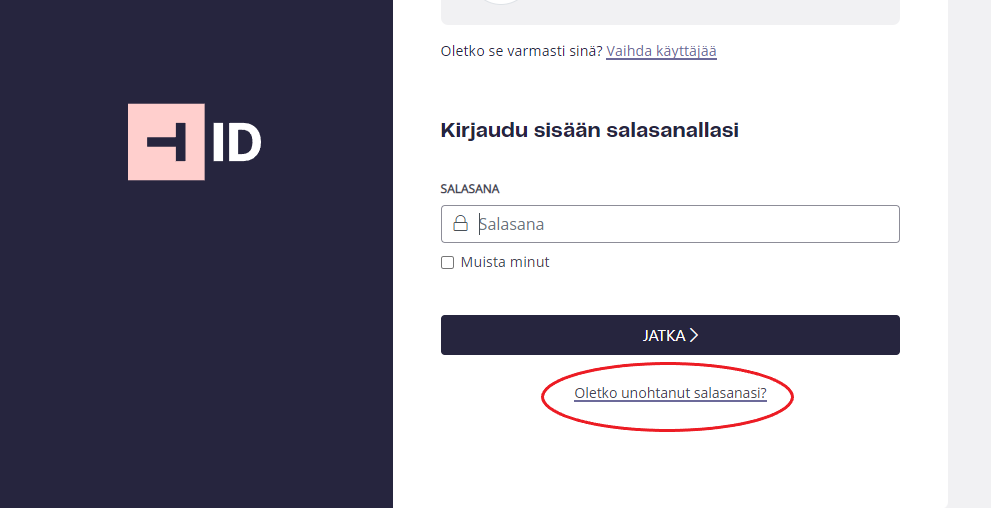Image resolution: width=991 pixels, height=508 pixels.
Task: Focus the Salasana password input field
Action: point(670,224)
